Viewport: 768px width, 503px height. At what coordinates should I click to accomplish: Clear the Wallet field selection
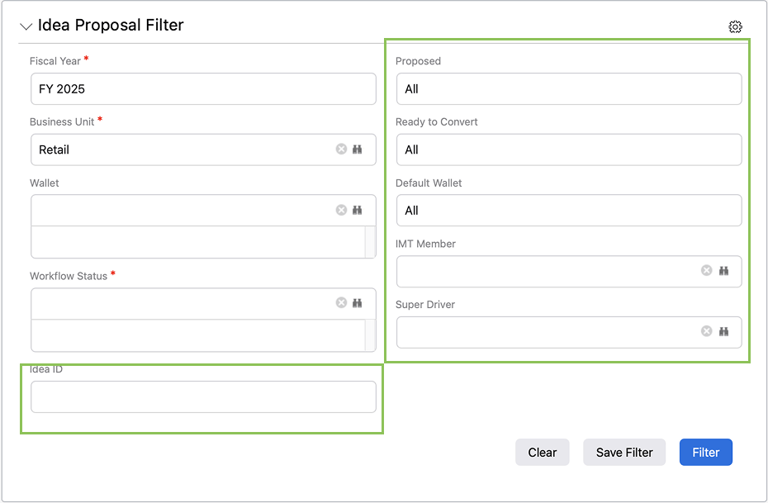click(x=341, y=210)
